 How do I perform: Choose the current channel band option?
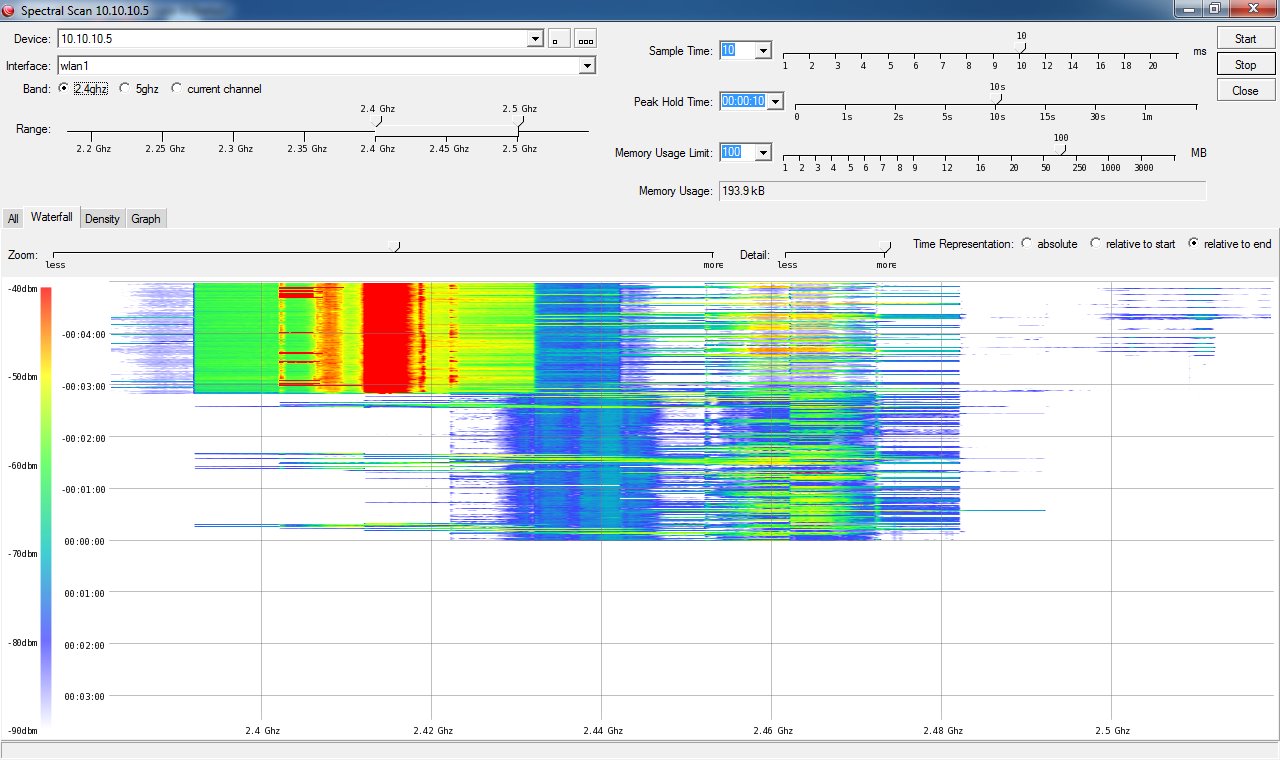177,88
